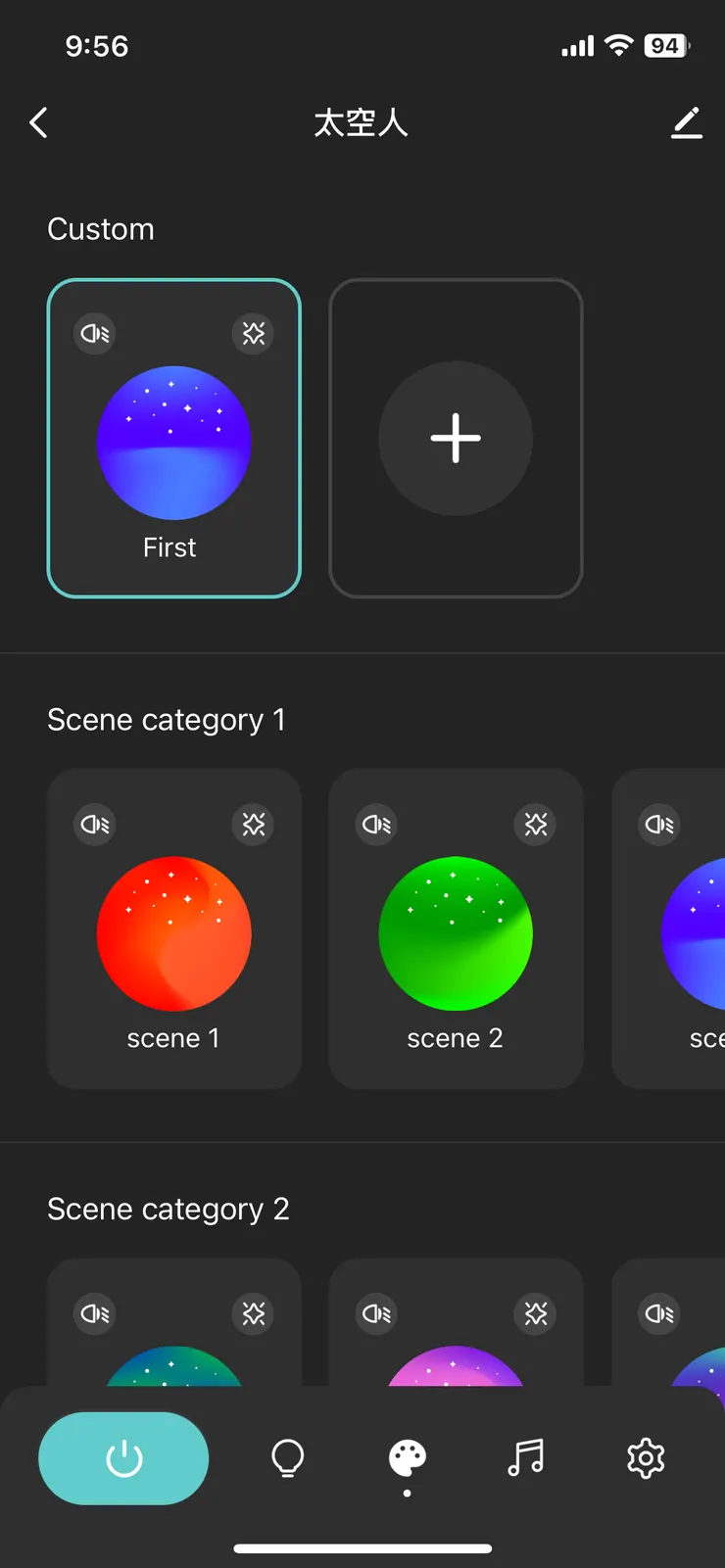Activate the green scene 2 orb

(x=456, y=933)
